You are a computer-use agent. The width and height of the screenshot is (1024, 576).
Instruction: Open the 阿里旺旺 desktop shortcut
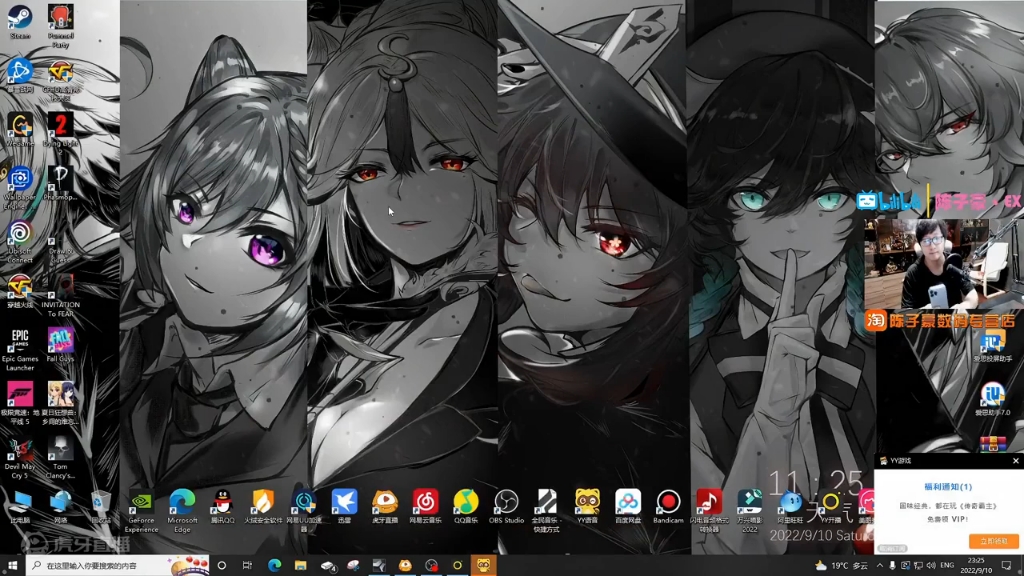(x=790, y=507)
